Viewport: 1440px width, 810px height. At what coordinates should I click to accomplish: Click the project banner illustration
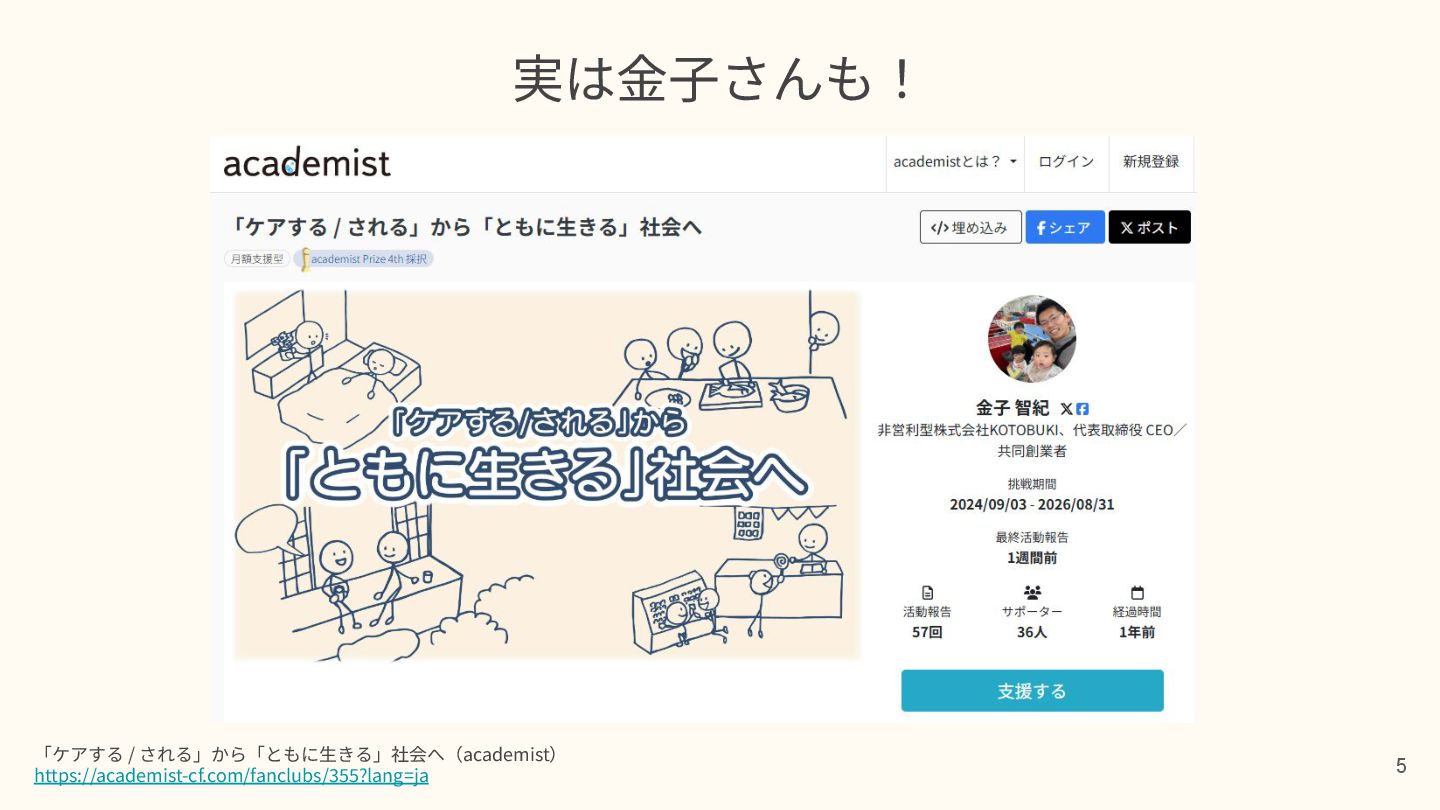547,475
